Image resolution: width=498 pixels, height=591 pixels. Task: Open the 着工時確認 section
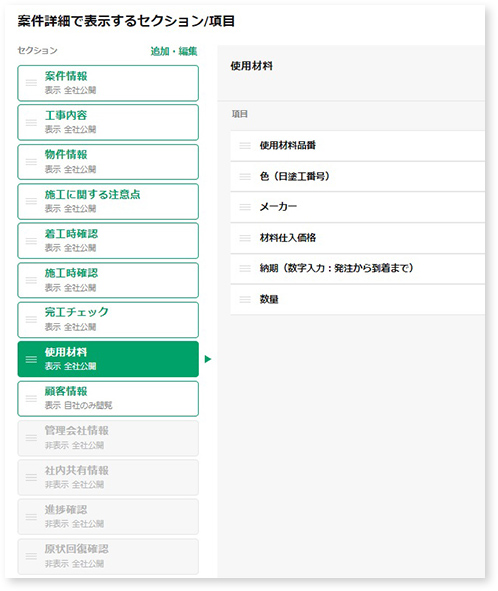click(108, 241)
